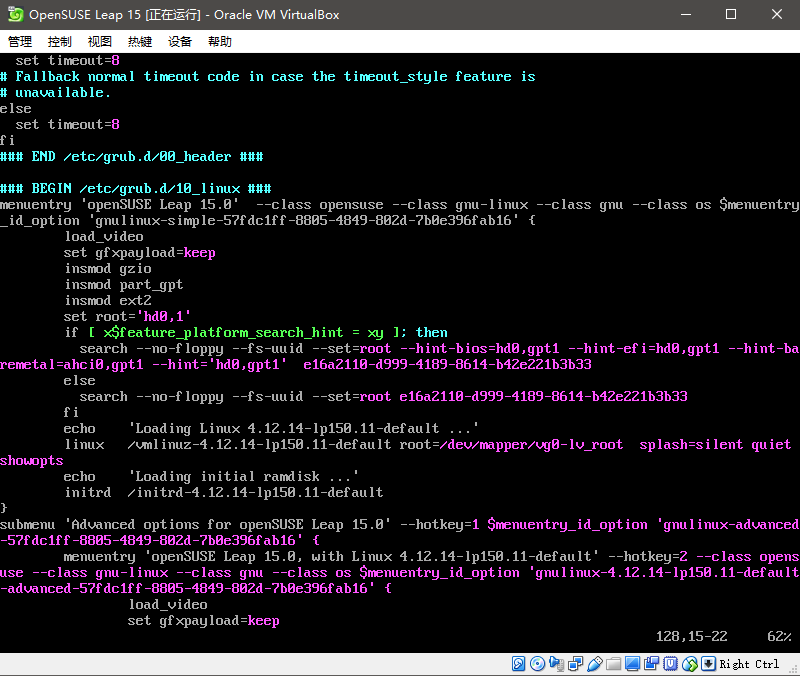
Task: Click the '--hotkey=2' option text
Action: pos(647,556)
